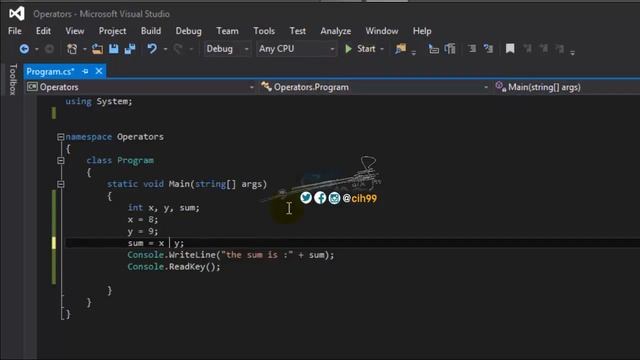Open the Undo history dropdown arrow
Screen dimensions: 640x360
pos(165,49)
